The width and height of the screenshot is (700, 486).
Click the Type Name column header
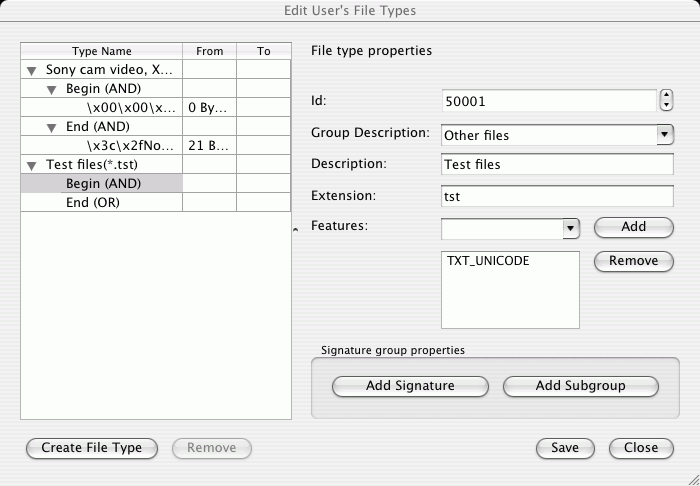[x=102, y=51]
